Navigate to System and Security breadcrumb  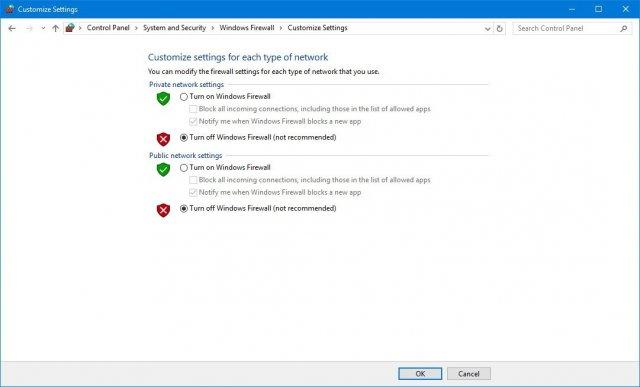[174, 28]
